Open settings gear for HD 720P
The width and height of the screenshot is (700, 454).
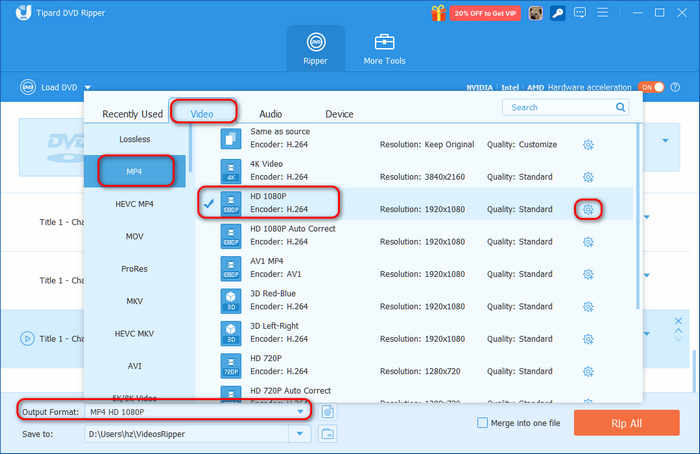pyautogui.click(x=588, y=371)
